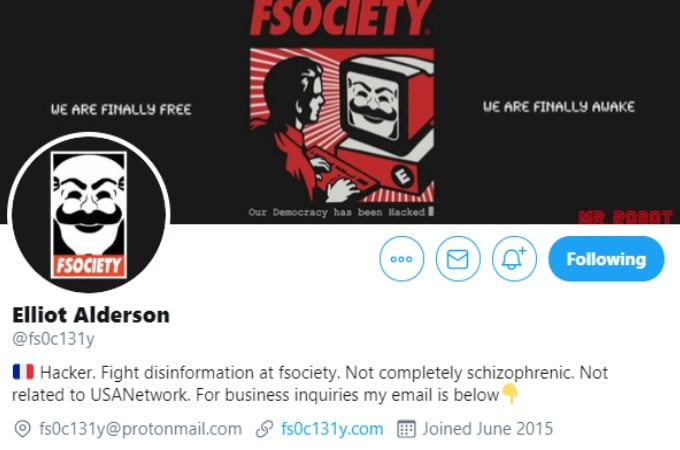The image size is (680, 450).
Task: Click the calendar icon next to Joined
Action: tap(406, 429)
